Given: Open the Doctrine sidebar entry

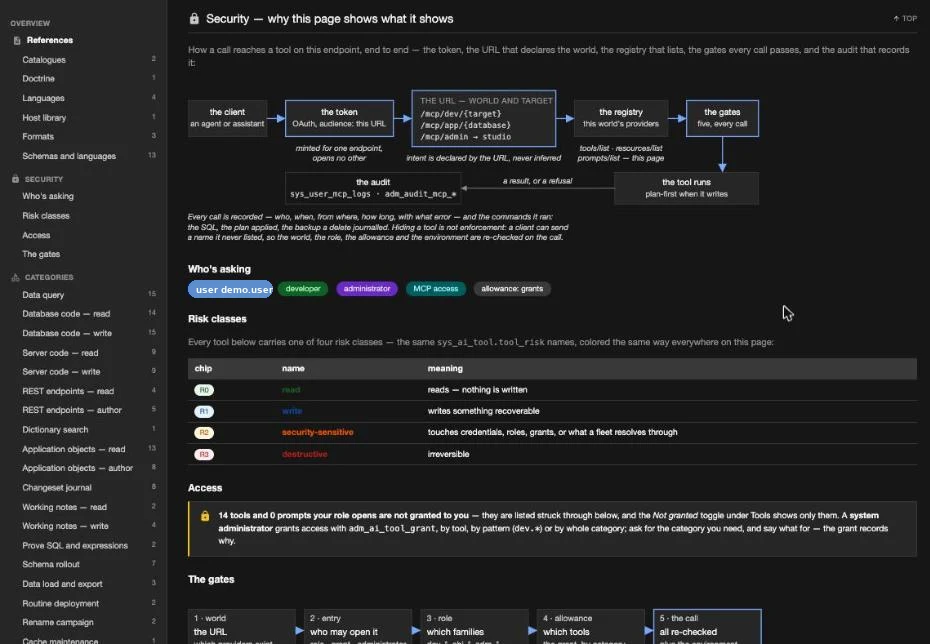Looking at the screenshot, I should [x=39, y=78].
